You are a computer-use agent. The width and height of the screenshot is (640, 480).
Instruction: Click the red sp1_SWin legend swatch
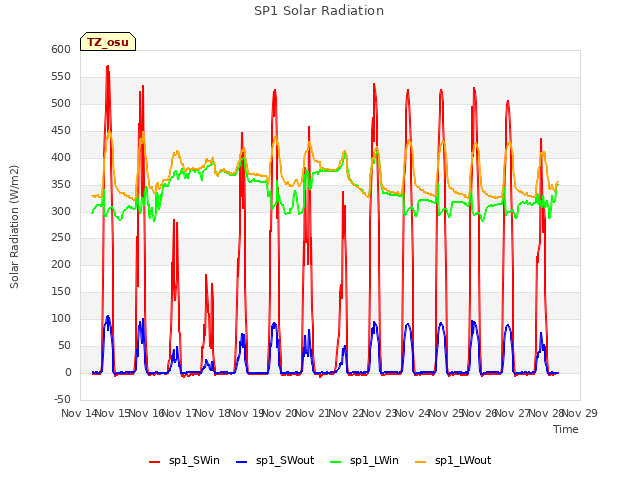click(155, 462)
